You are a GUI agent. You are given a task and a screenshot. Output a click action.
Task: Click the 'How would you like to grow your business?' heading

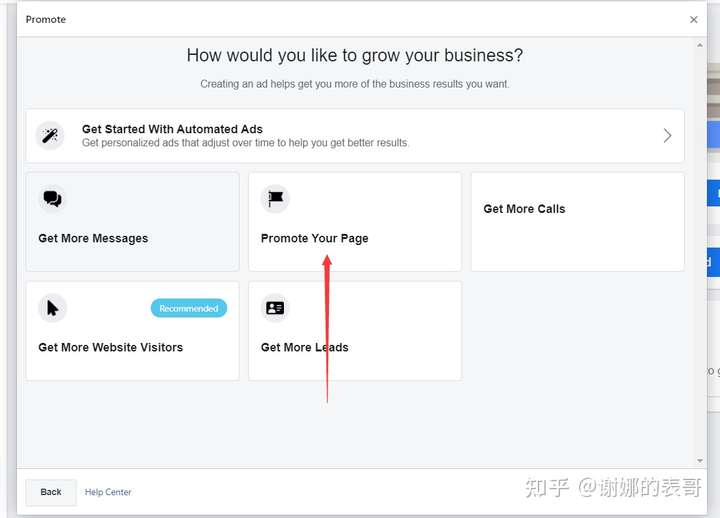354,56
